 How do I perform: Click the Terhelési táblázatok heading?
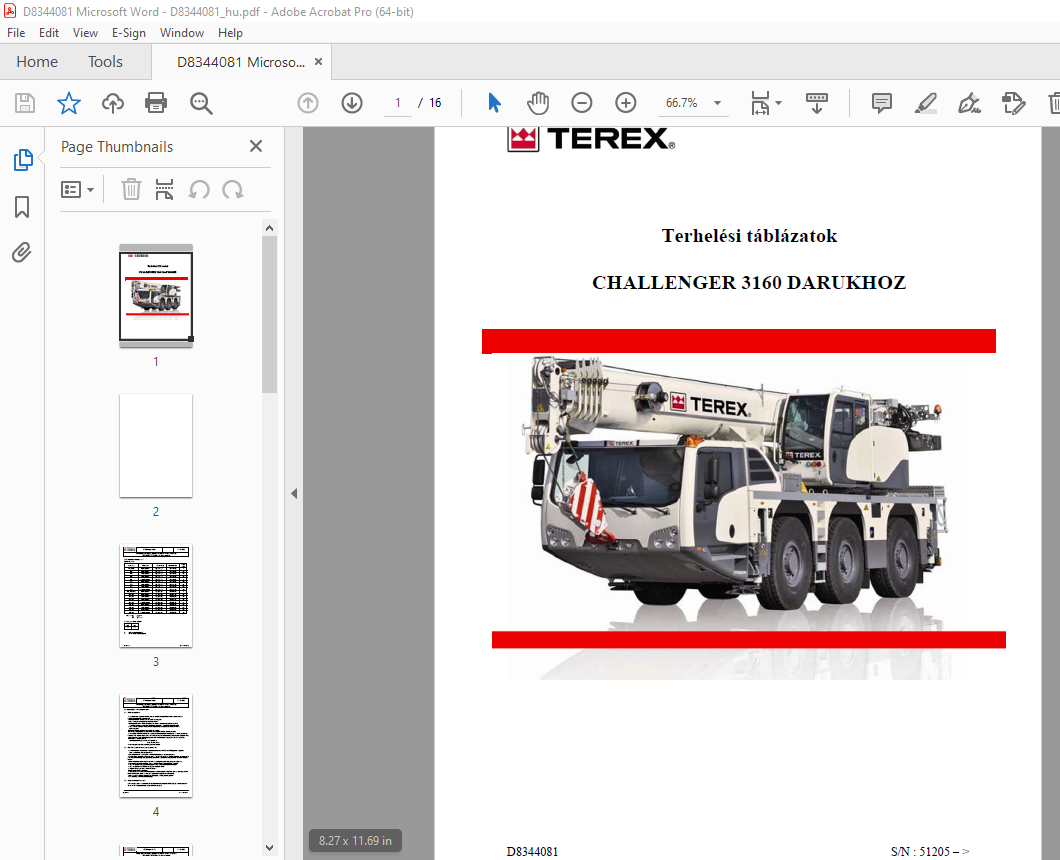click(x=749, y=235)
